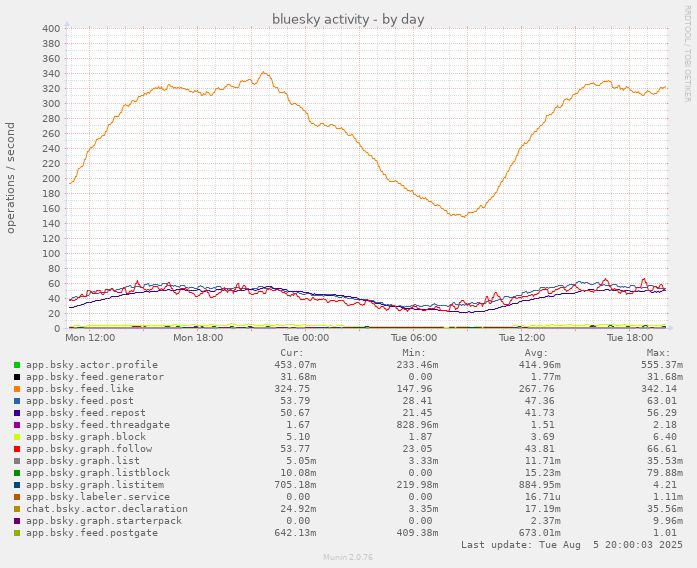Click the orange app.bsky.feed.like legend swatch
This screenshot has width=697, height=568.
17,389
